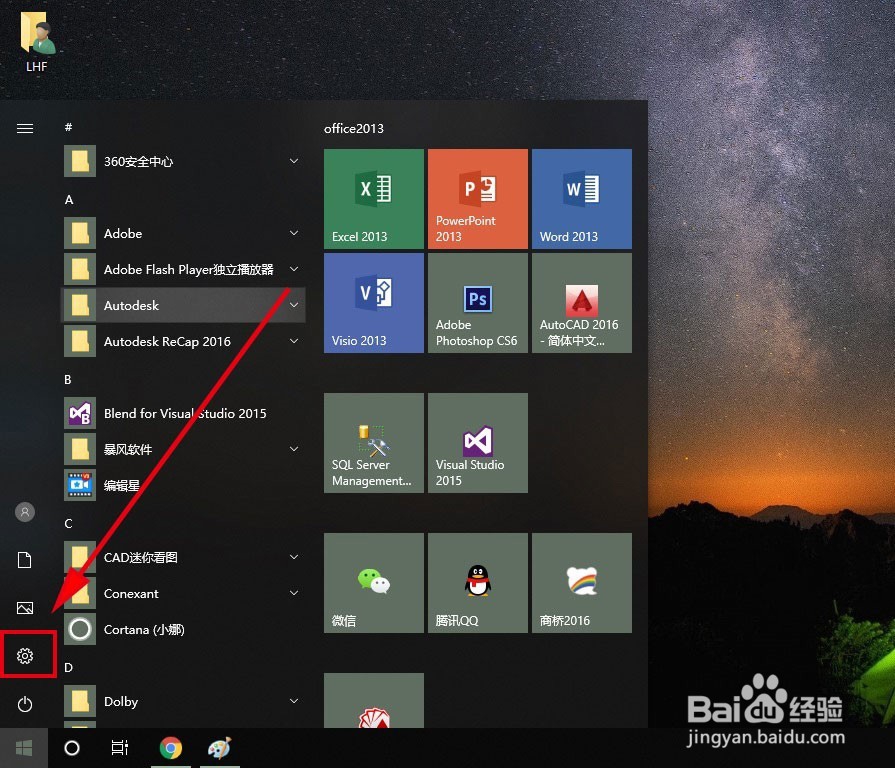Viewport: 895px width, 768px height.
Task: Expand Adobe Flash Player folder chevron
Action: tap(294, 269)
